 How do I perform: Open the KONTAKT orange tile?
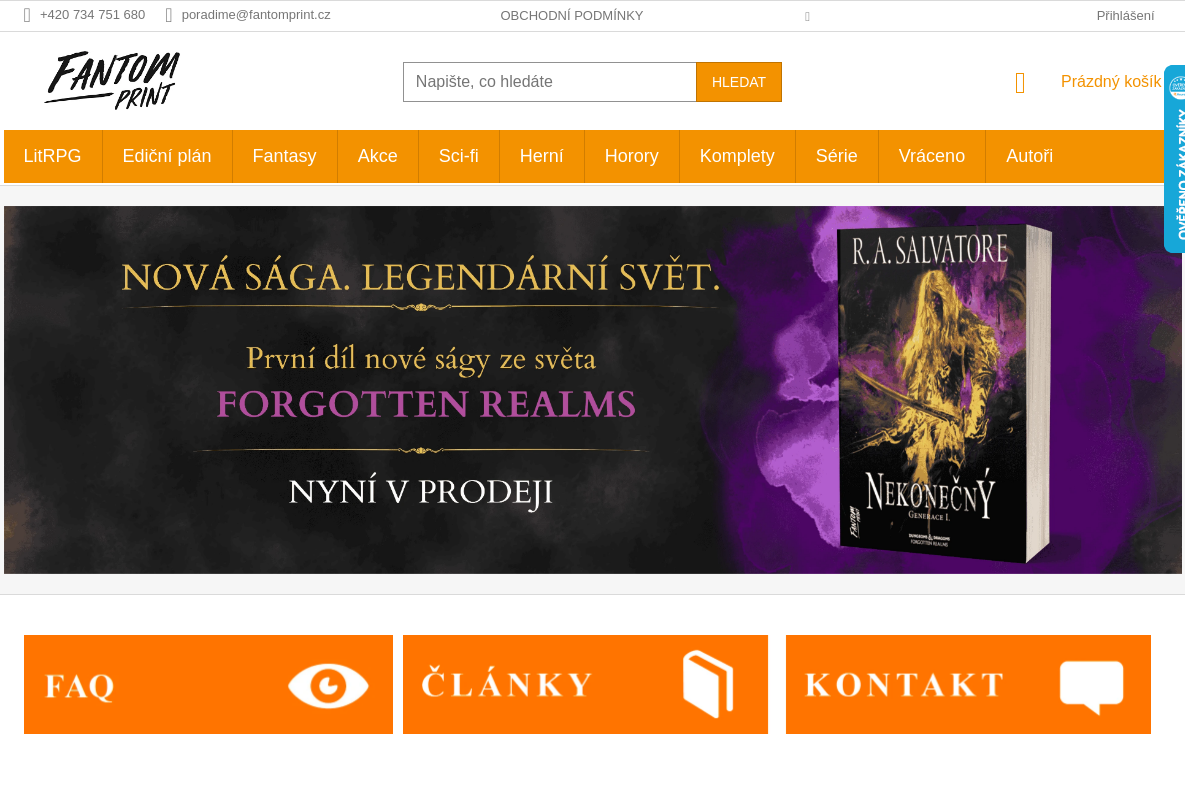tap(968, 684)
